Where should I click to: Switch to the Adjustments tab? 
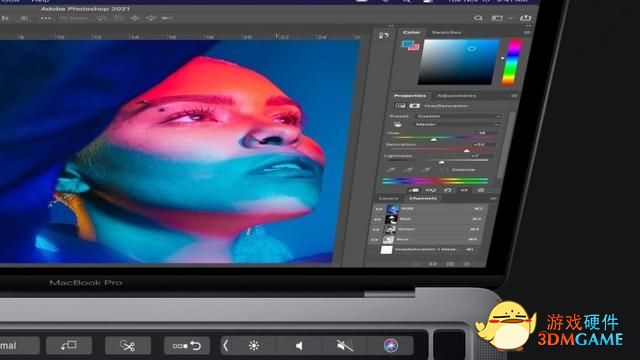pyautogui.click(x=456, y=96)
